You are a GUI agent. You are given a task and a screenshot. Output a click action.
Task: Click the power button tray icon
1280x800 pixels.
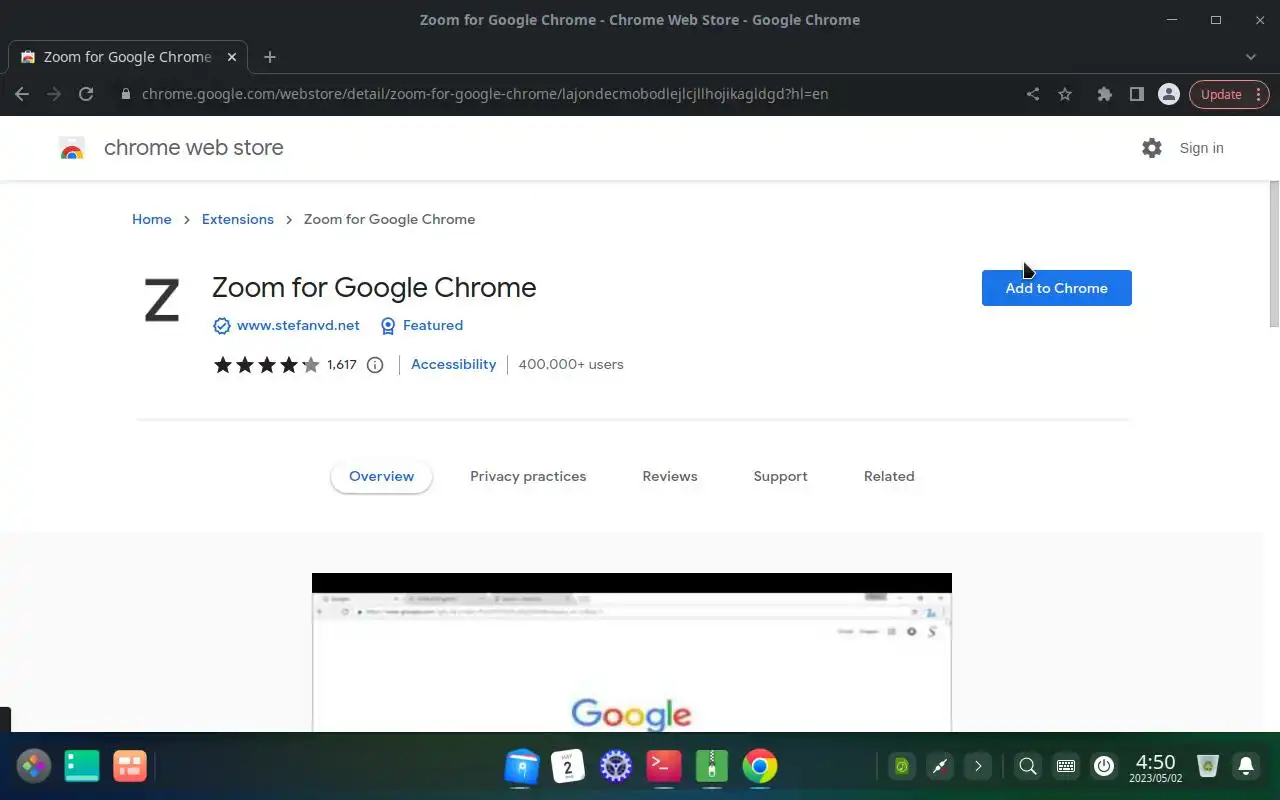tap(1104, 767)
